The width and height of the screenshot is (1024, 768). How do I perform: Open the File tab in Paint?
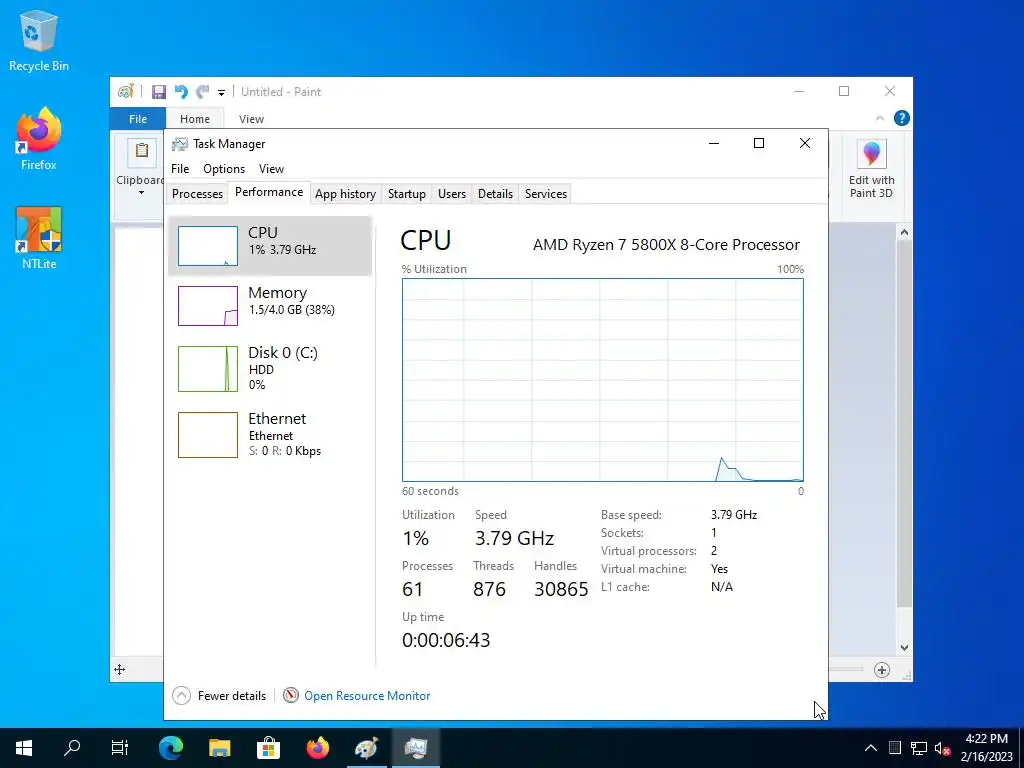pos(138,119)
